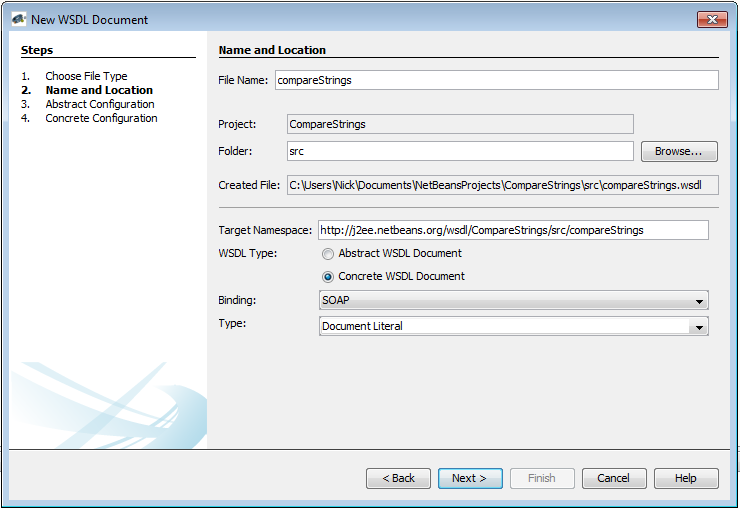The width and height of the screenshot is (740, 511).
Task: Click the NetBeans icon in title bar
Action: 18,19
